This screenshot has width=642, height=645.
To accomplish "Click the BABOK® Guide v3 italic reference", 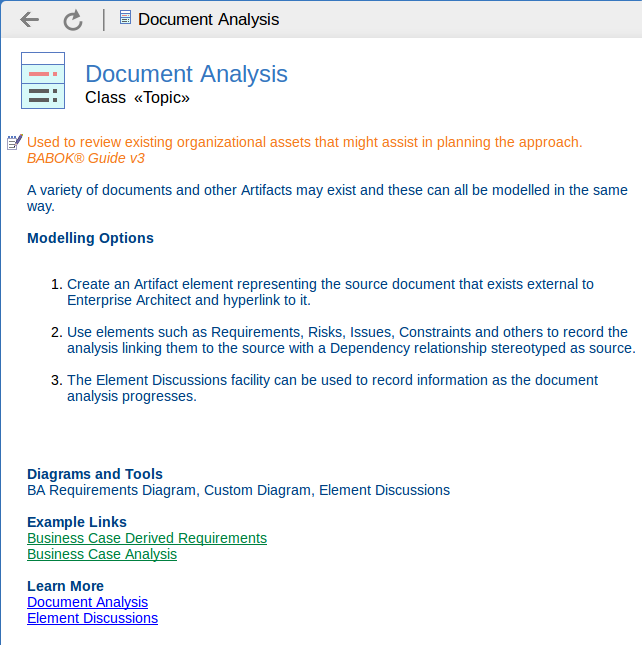I will point(86,158).
